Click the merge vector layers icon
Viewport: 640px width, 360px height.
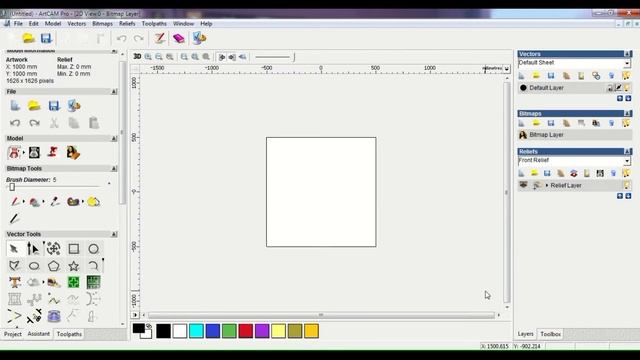(596, 76)
